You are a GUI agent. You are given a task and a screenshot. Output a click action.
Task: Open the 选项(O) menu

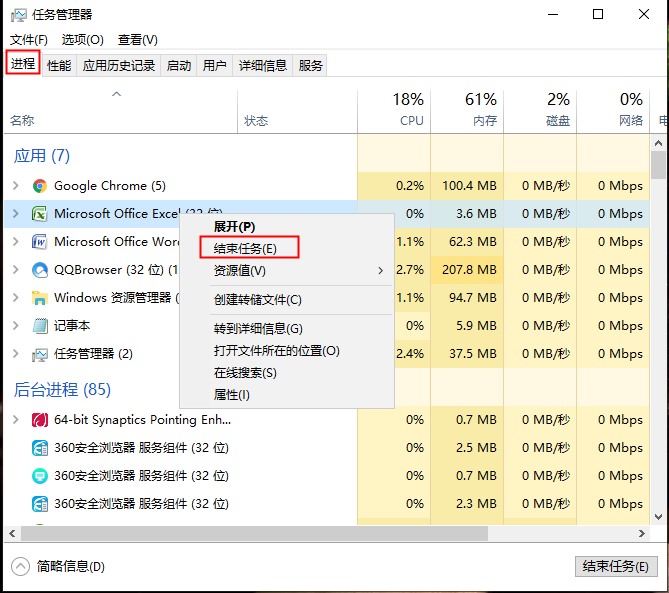click(83, 40)
